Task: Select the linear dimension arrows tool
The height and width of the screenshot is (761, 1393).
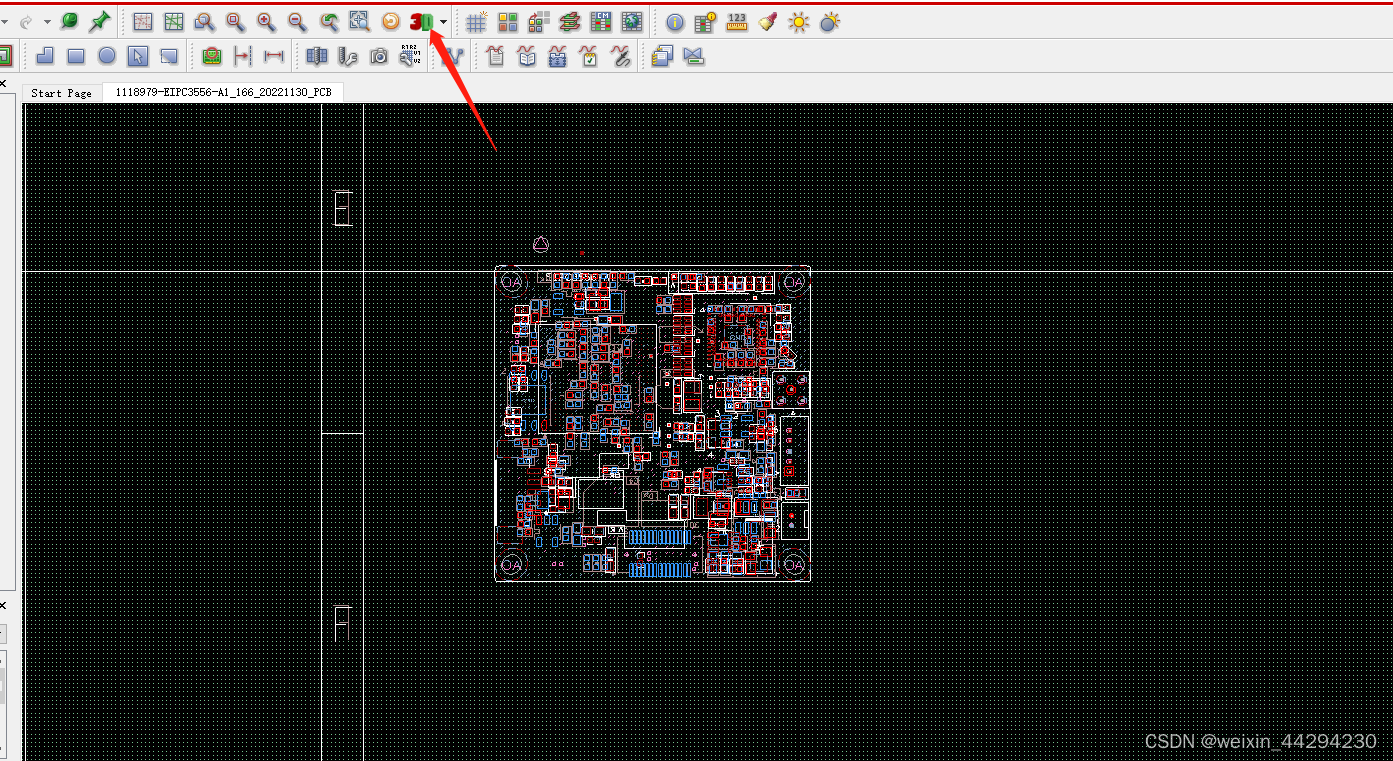Action: pos(273,56)
